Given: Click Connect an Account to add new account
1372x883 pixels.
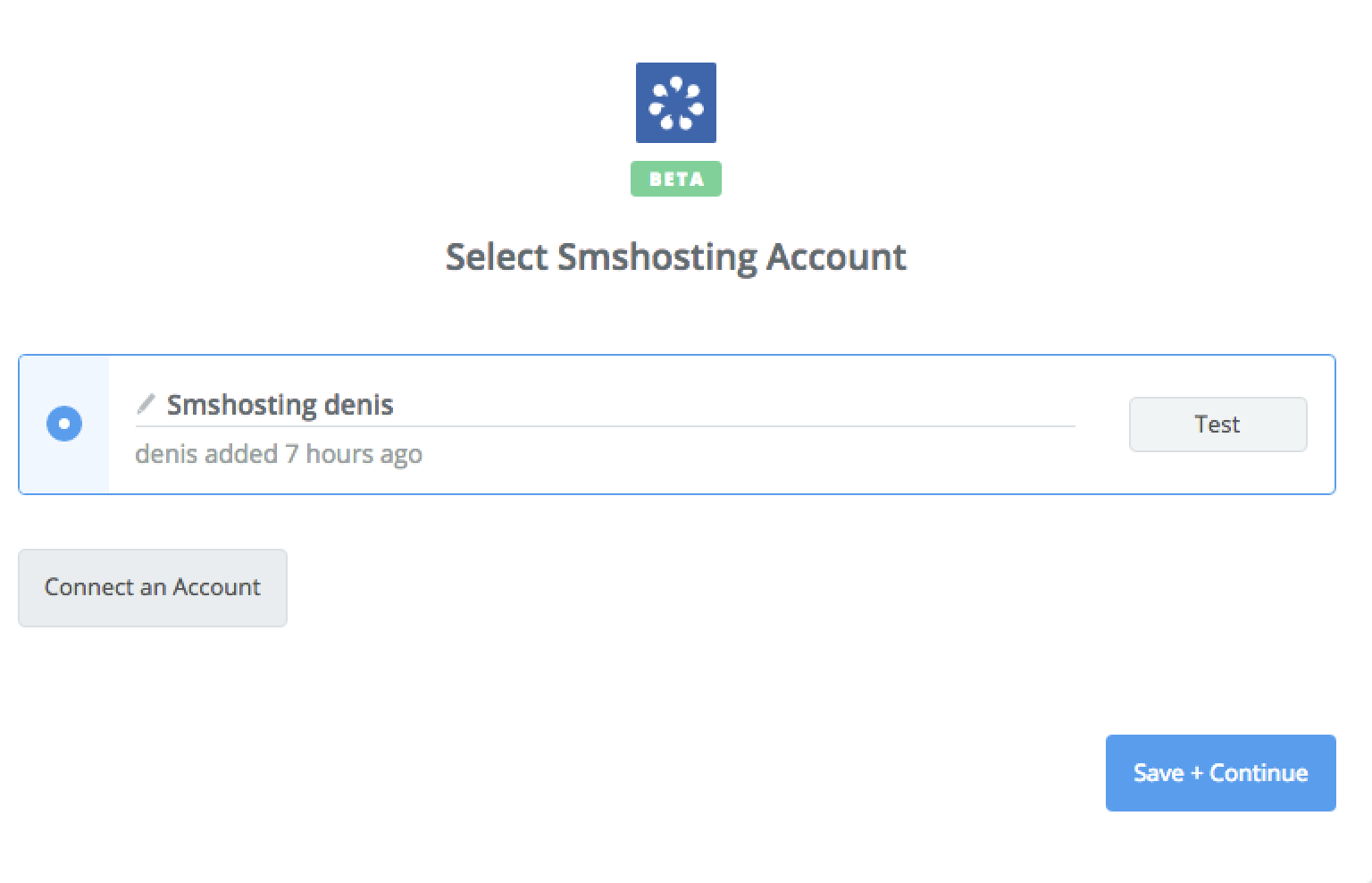Looking at the screenshot, I should 152,587.
